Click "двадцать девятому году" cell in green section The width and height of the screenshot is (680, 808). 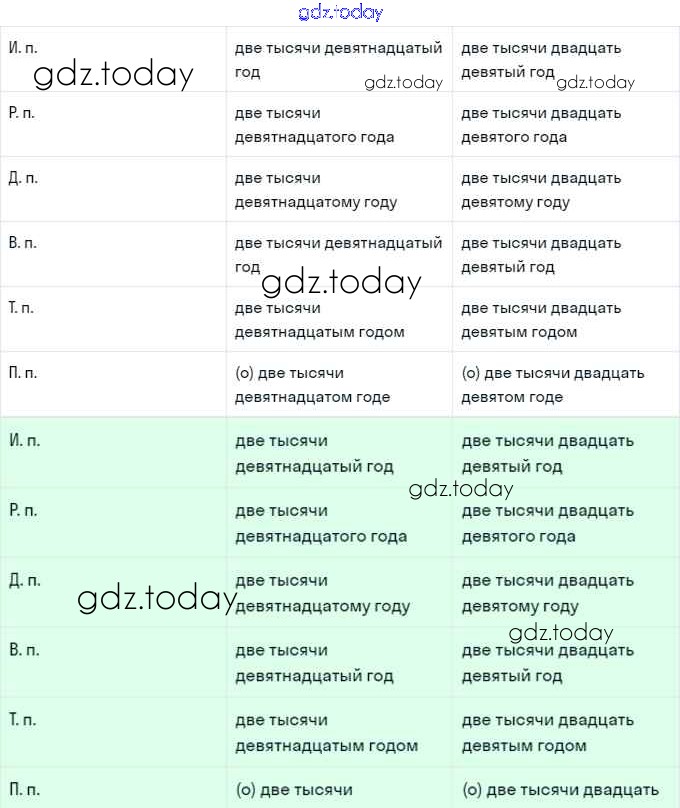(547, 593)
